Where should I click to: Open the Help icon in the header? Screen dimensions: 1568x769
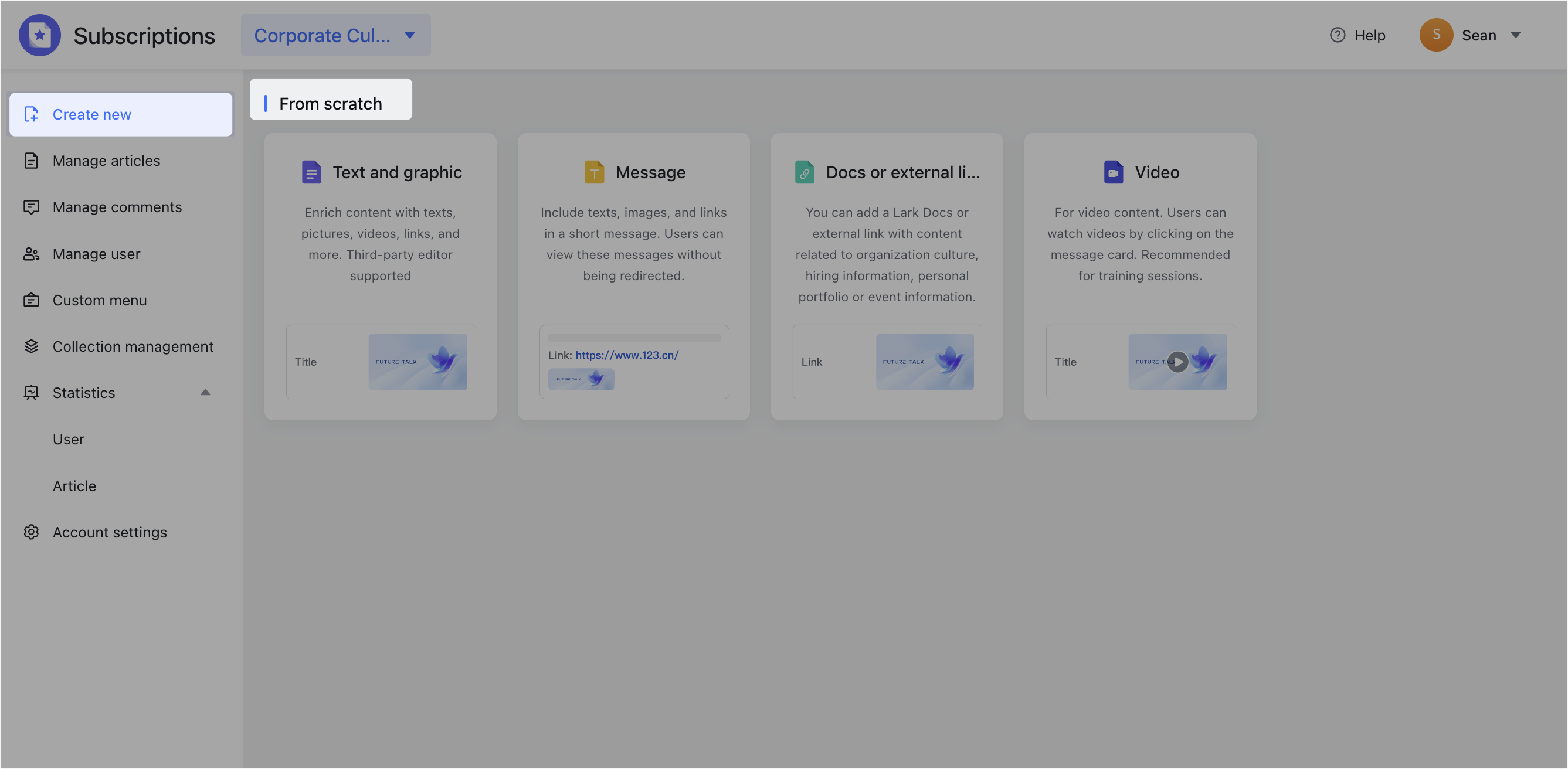[1337, 35]
